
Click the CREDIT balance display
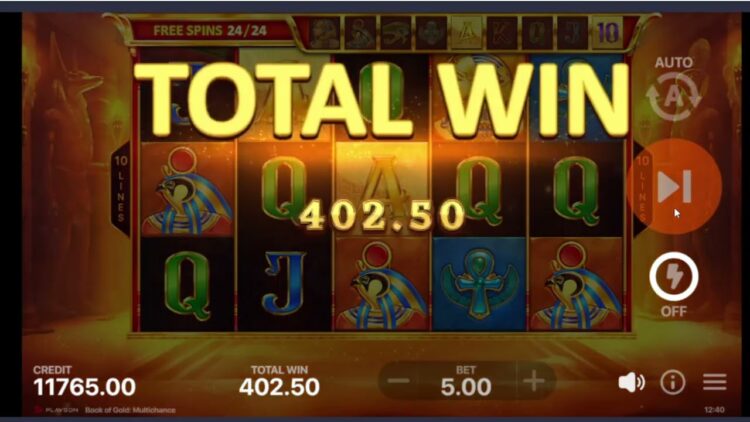84,381
